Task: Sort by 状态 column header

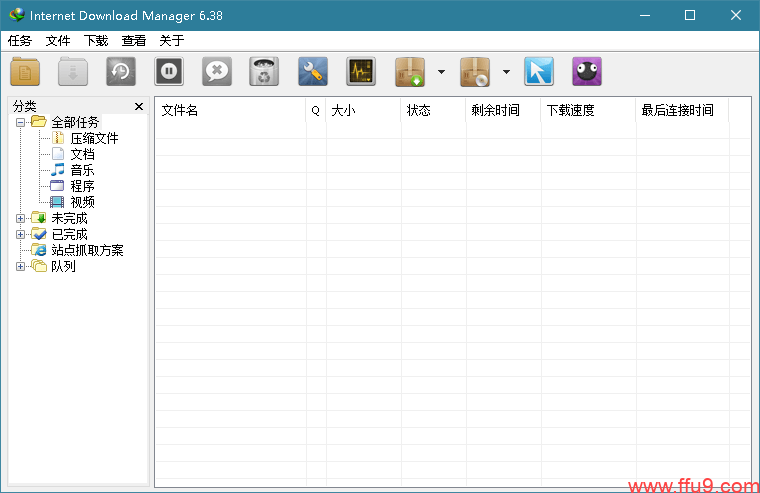Action: pos(433,111)
